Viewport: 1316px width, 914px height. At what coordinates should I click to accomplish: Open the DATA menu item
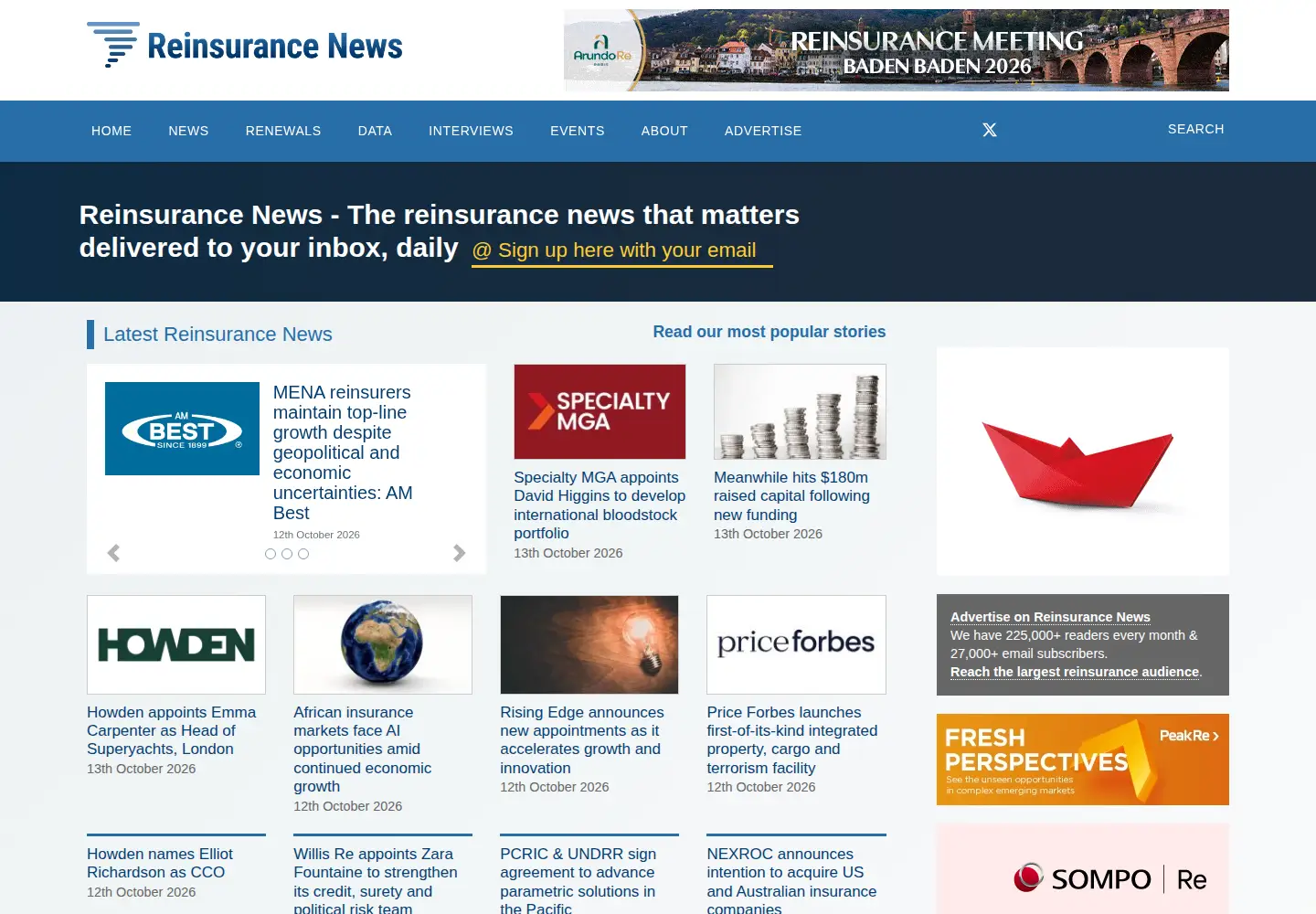(x=375, y=131)
